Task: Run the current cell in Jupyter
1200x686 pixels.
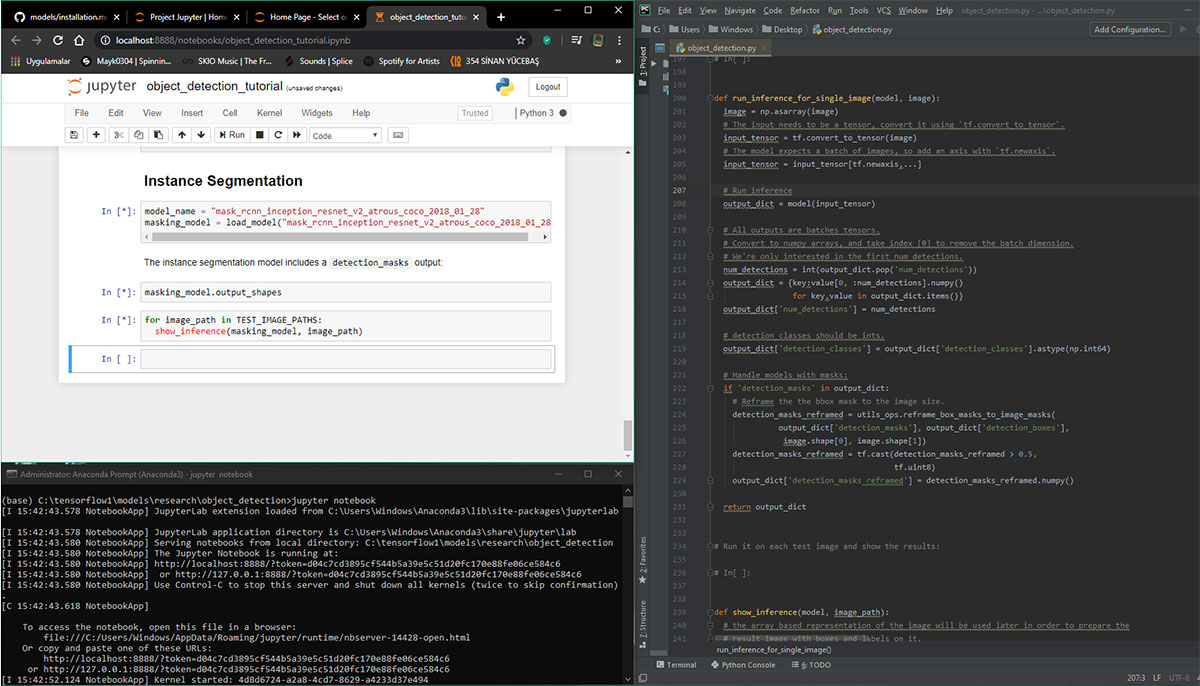Action: tap(231, 135)
